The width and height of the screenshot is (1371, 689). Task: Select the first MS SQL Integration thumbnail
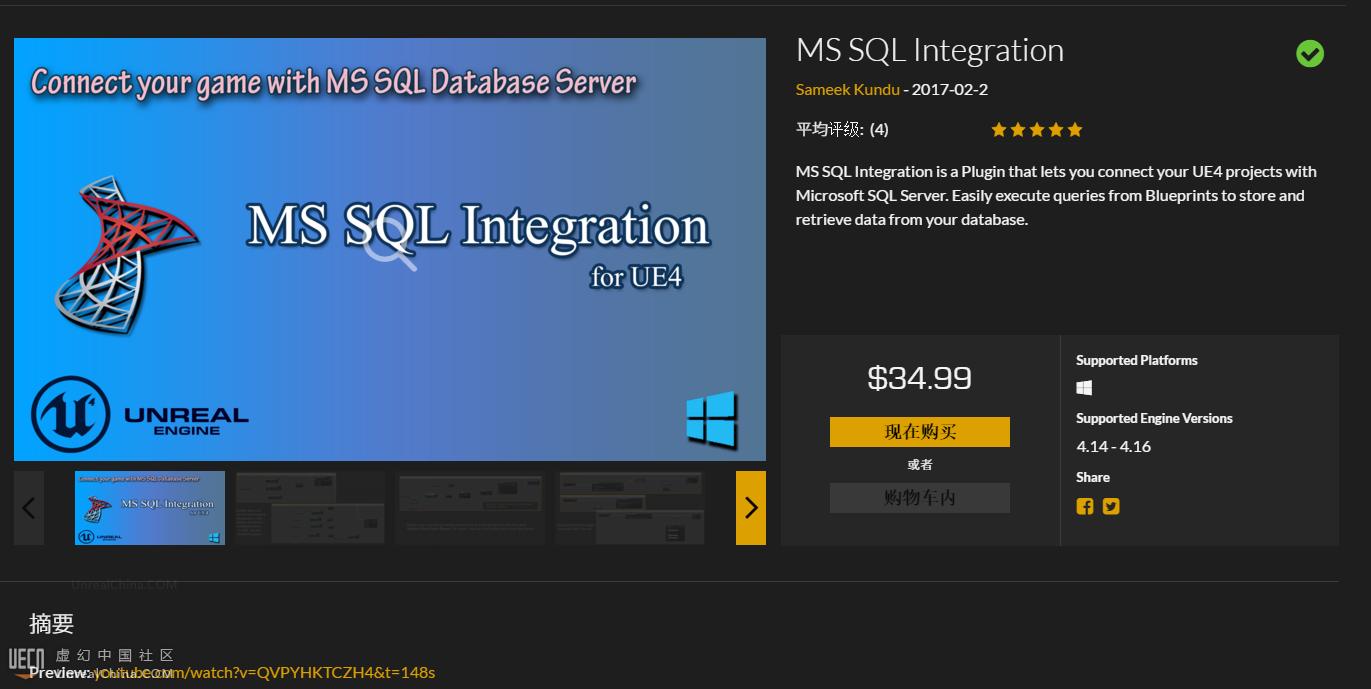coord(150,508)
